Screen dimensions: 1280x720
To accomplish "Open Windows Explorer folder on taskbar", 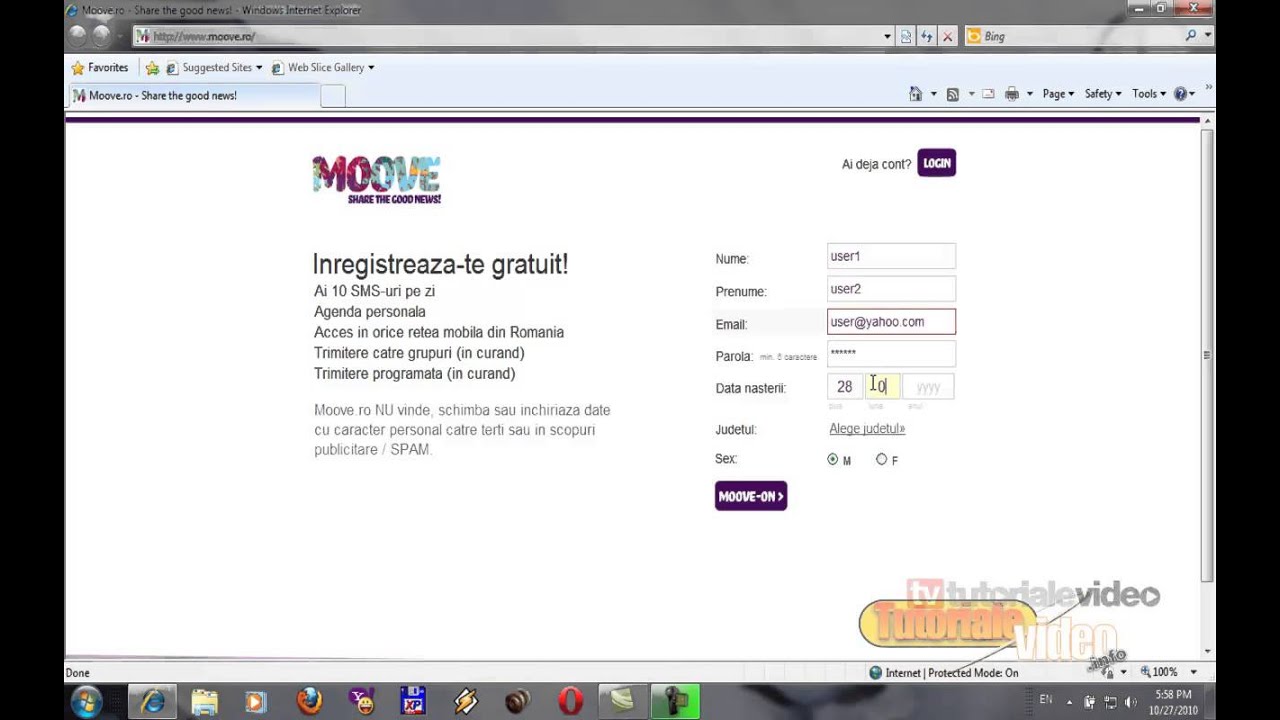I will (x=204, y=702).
